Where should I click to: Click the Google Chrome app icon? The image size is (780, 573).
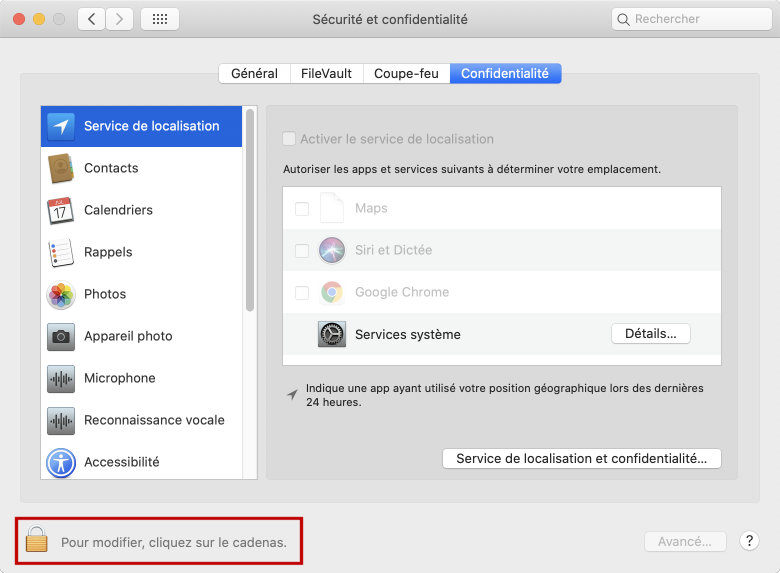pos(332,292)
